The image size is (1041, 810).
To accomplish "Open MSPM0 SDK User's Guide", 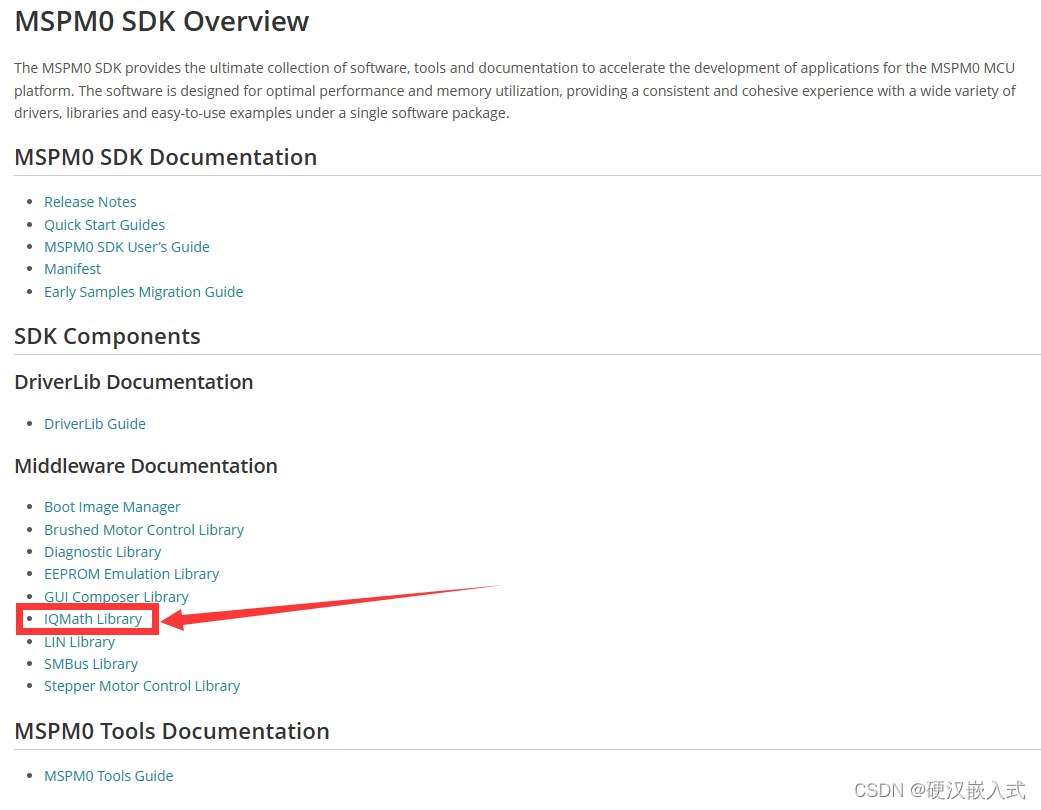I will pos(127,247).
